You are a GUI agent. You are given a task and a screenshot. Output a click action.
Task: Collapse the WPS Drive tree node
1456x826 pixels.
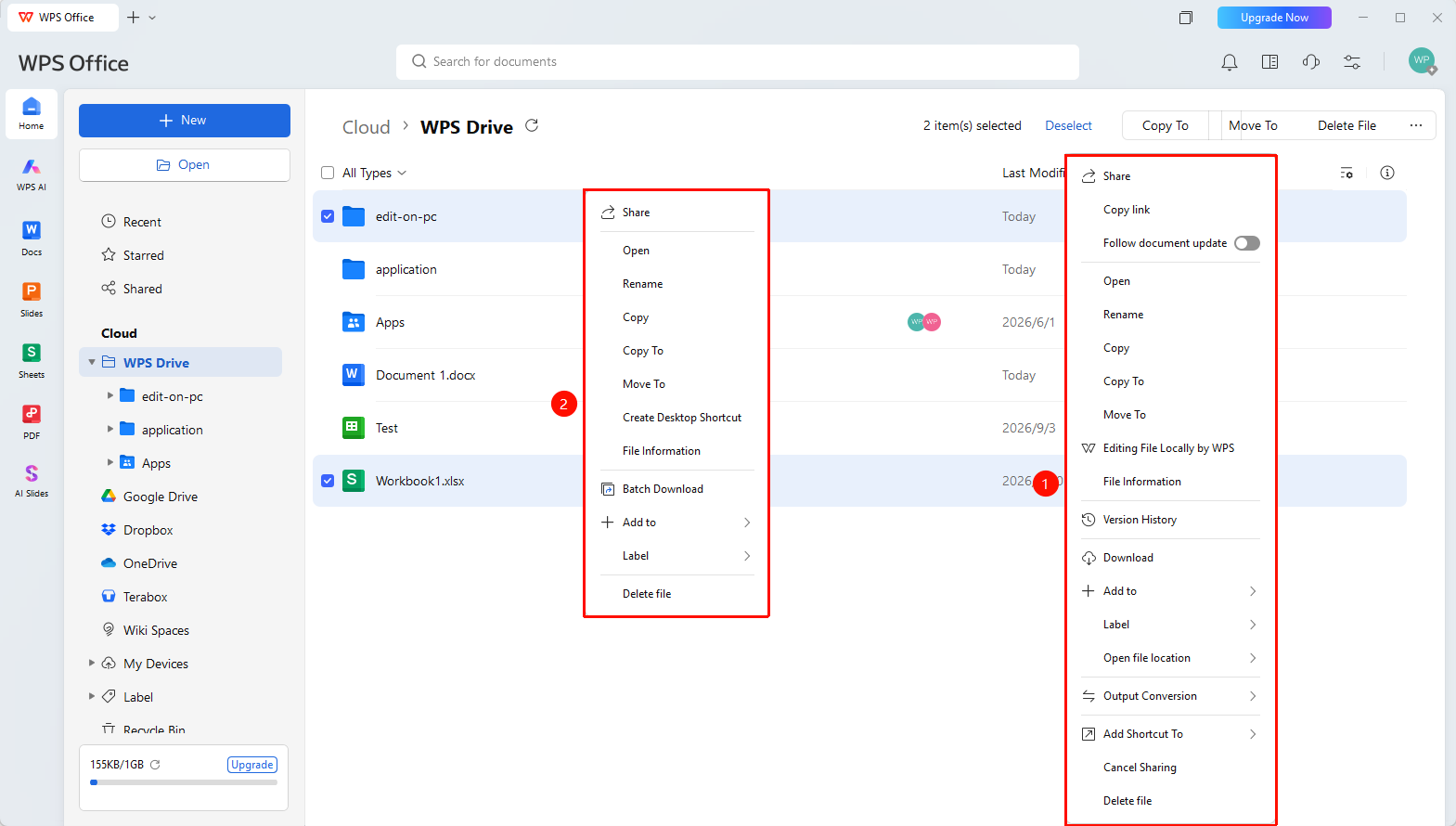(92, 362)
